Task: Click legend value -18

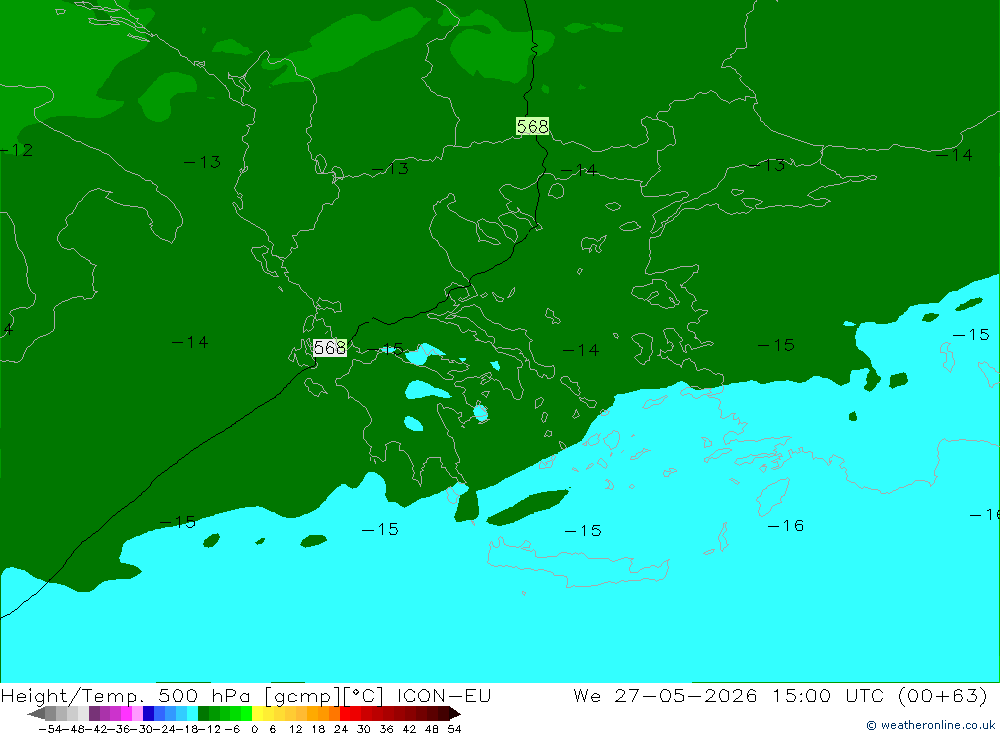Action: click(188, 729)
